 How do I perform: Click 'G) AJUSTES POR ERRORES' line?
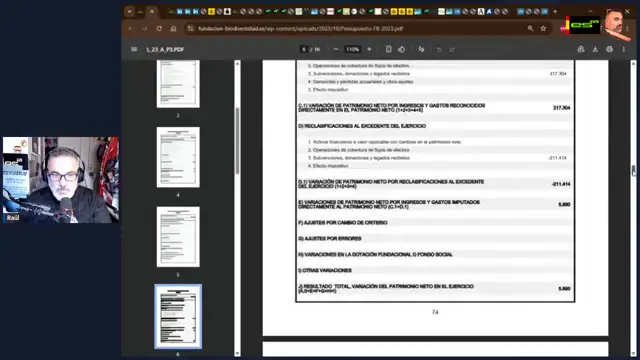pos(330,239)
